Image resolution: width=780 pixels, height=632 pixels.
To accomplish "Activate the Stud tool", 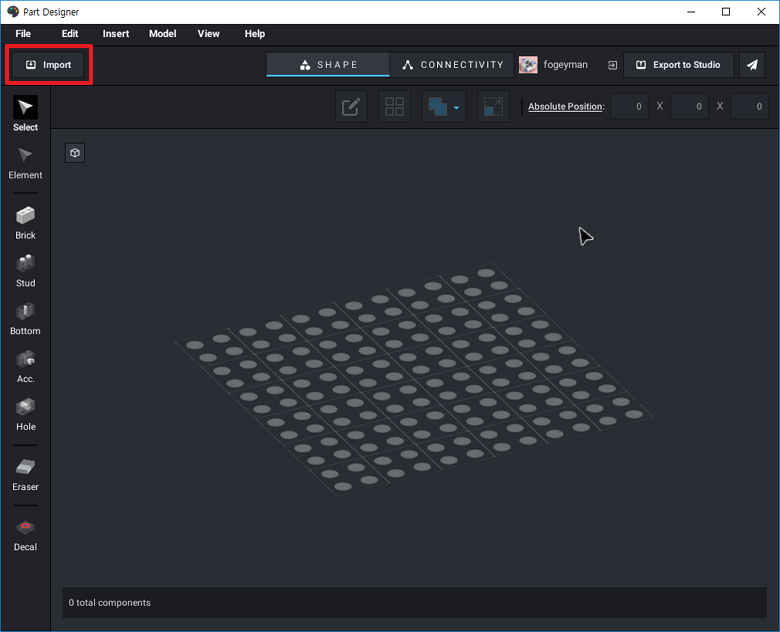I will coord(25,271).
